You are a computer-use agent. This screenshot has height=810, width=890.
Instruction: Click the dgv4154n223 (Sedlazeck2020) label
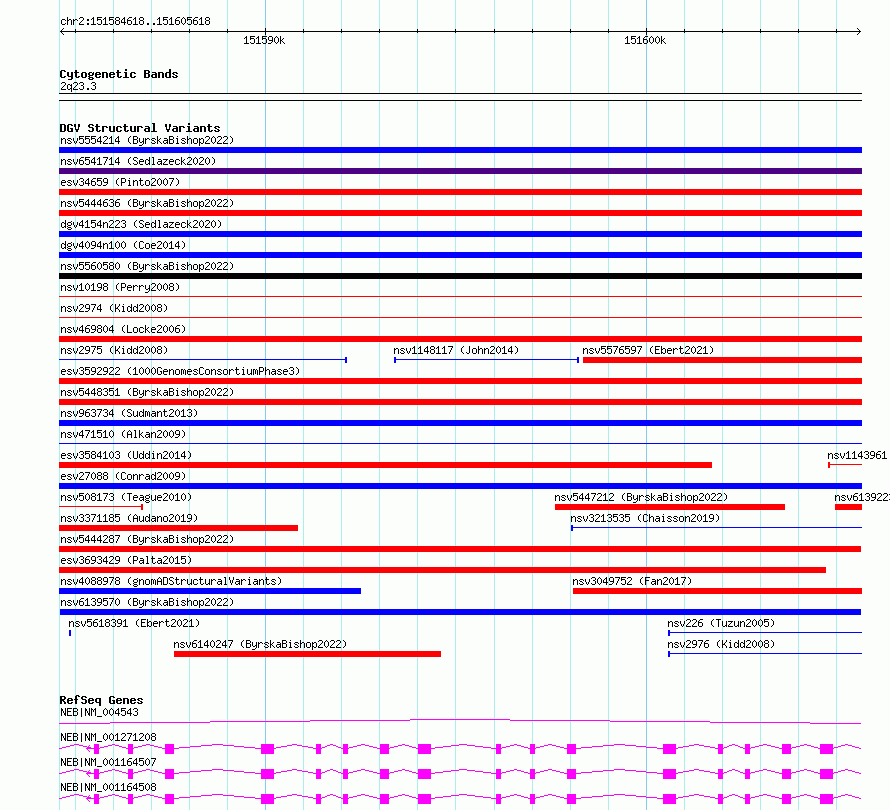[x=141, y=224]
